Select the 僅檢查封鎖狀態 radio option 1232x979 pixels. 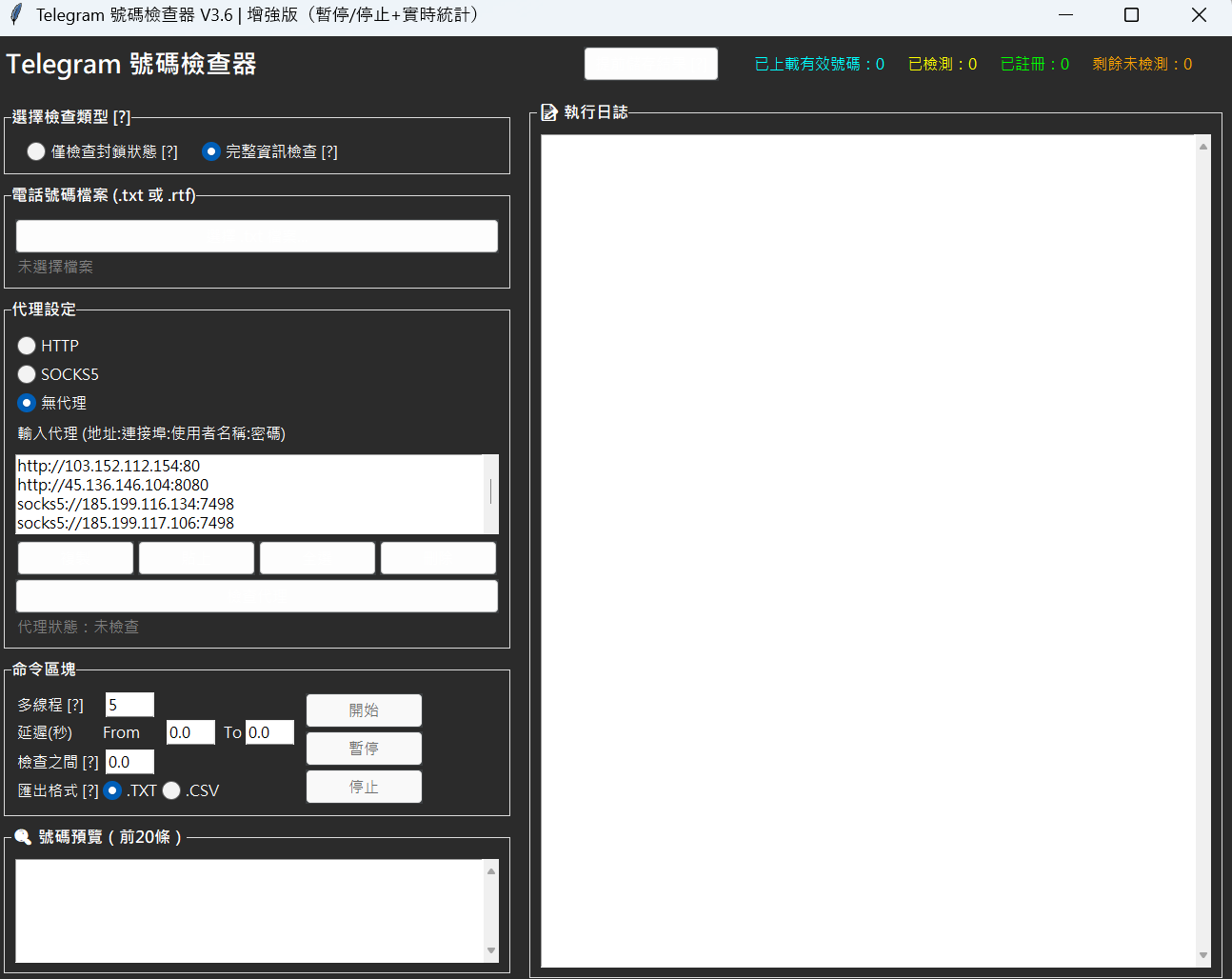coord(36,151)
